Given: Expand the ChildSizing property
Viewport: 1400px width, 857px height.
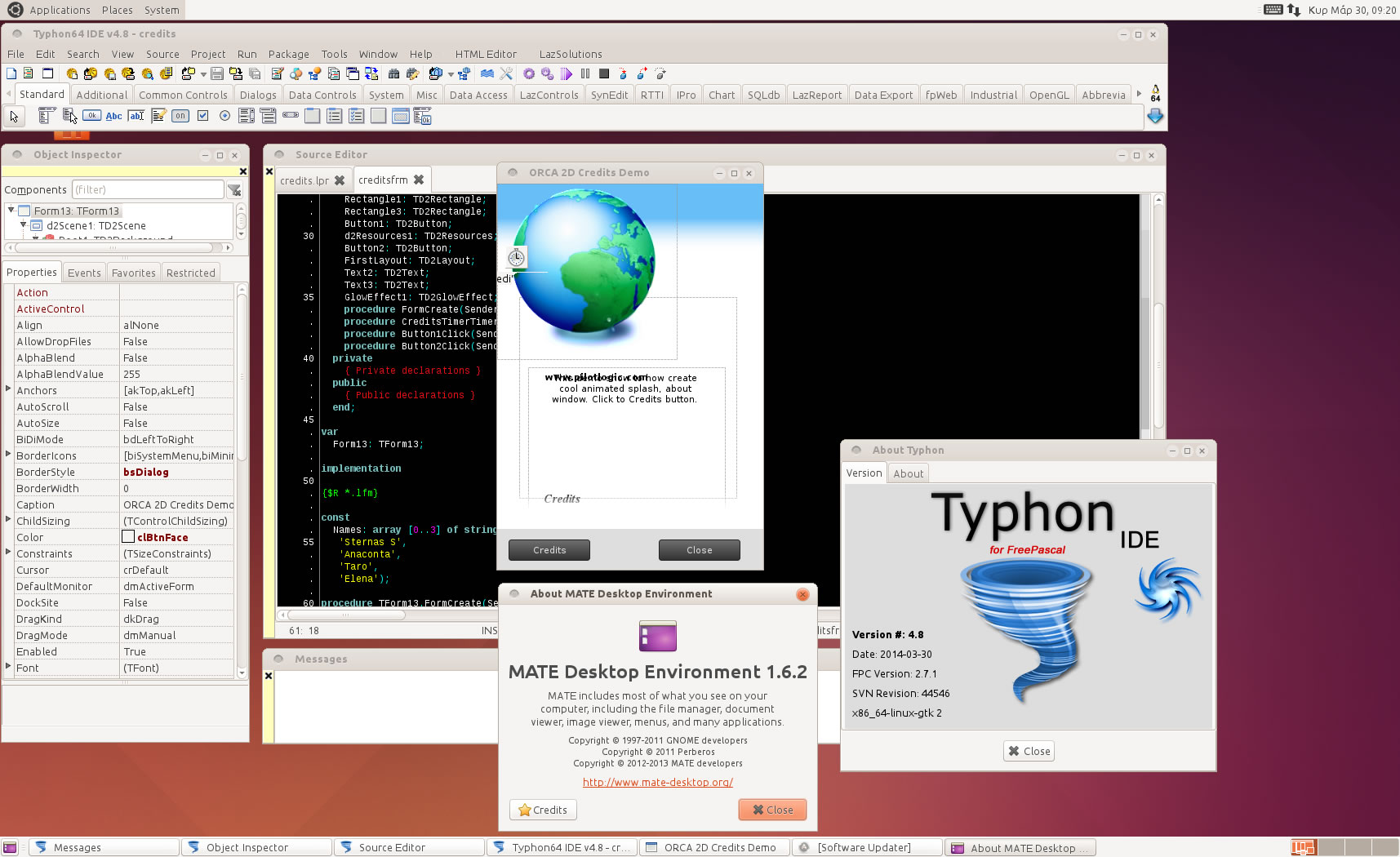Looking at the screenshot, I should [8, 520].
